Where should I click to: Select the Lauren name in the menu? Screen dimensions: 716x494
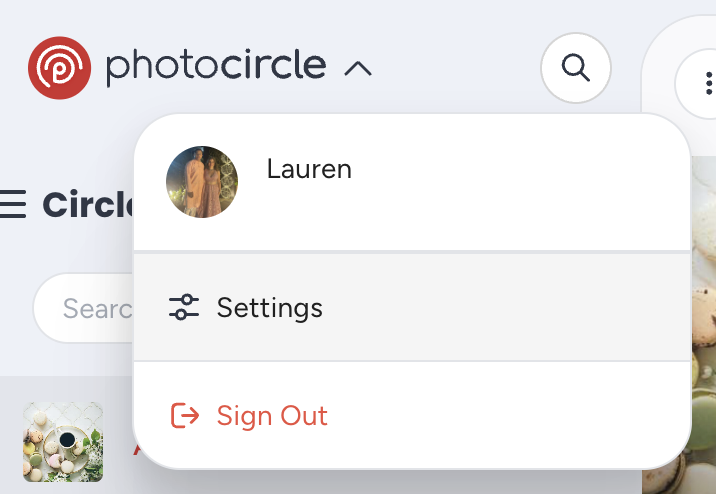(309, 169)
